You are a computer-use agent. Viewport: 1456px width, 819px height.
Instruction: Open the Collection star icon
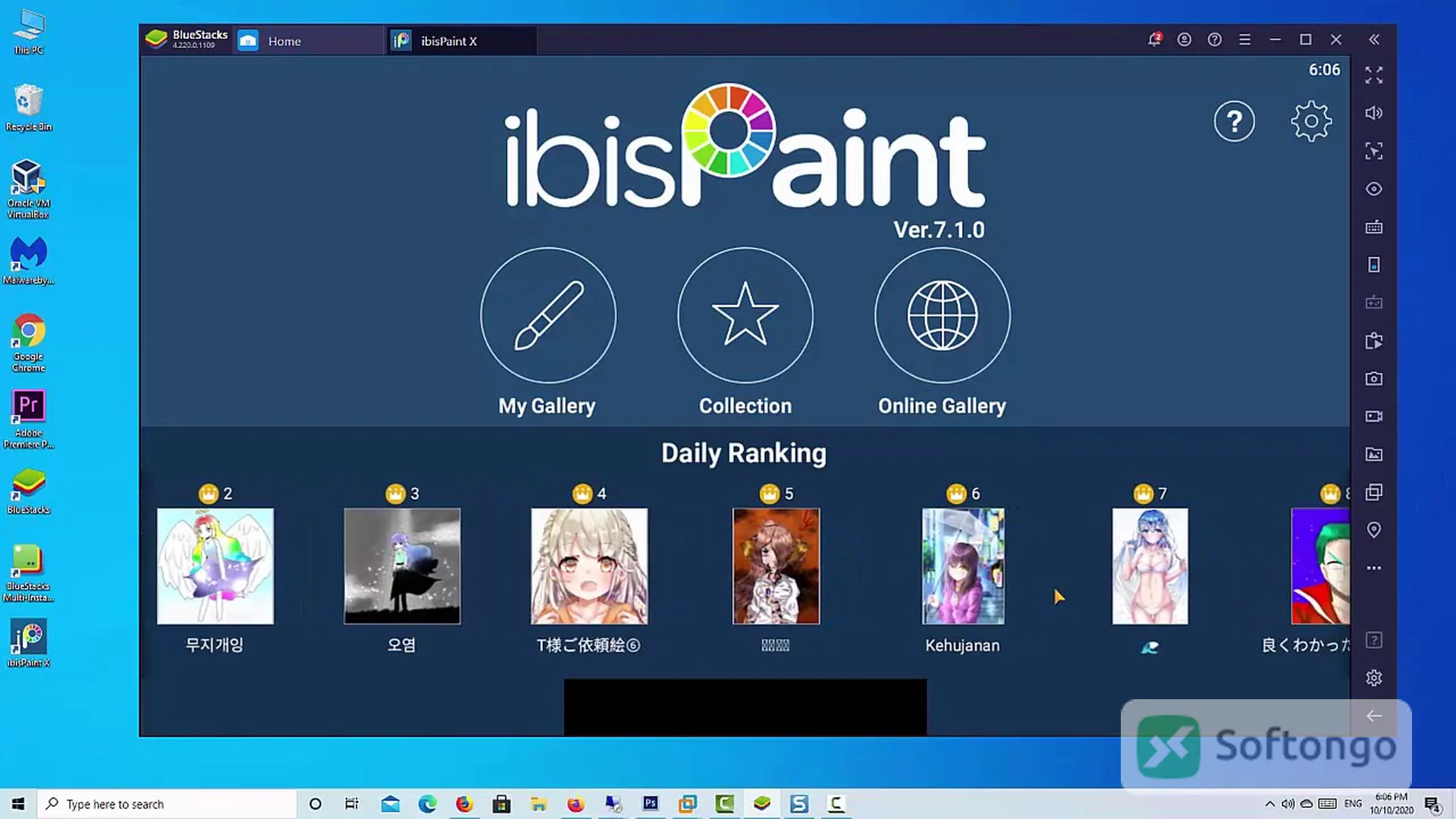pos(745,315)
